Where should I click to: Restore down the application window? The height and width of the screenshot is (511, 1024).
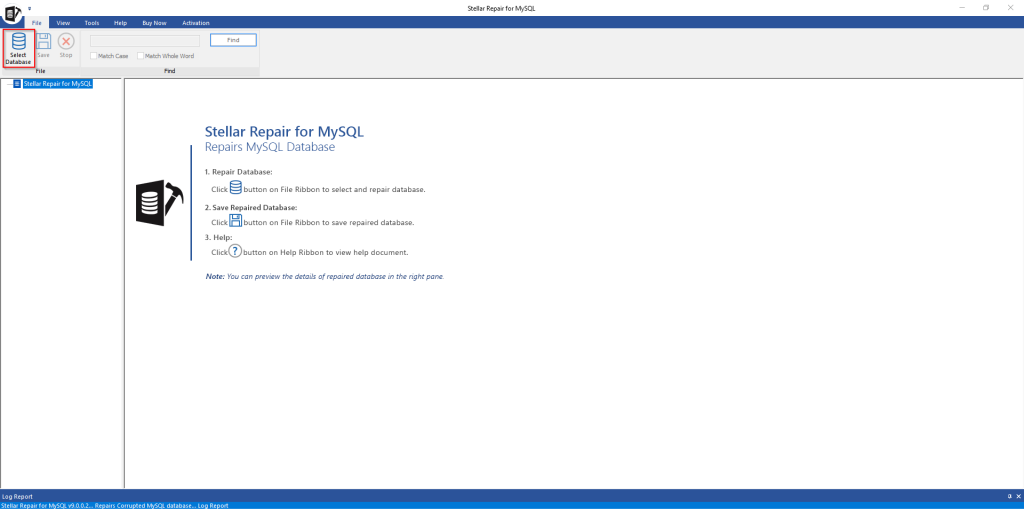pos(985,8)
